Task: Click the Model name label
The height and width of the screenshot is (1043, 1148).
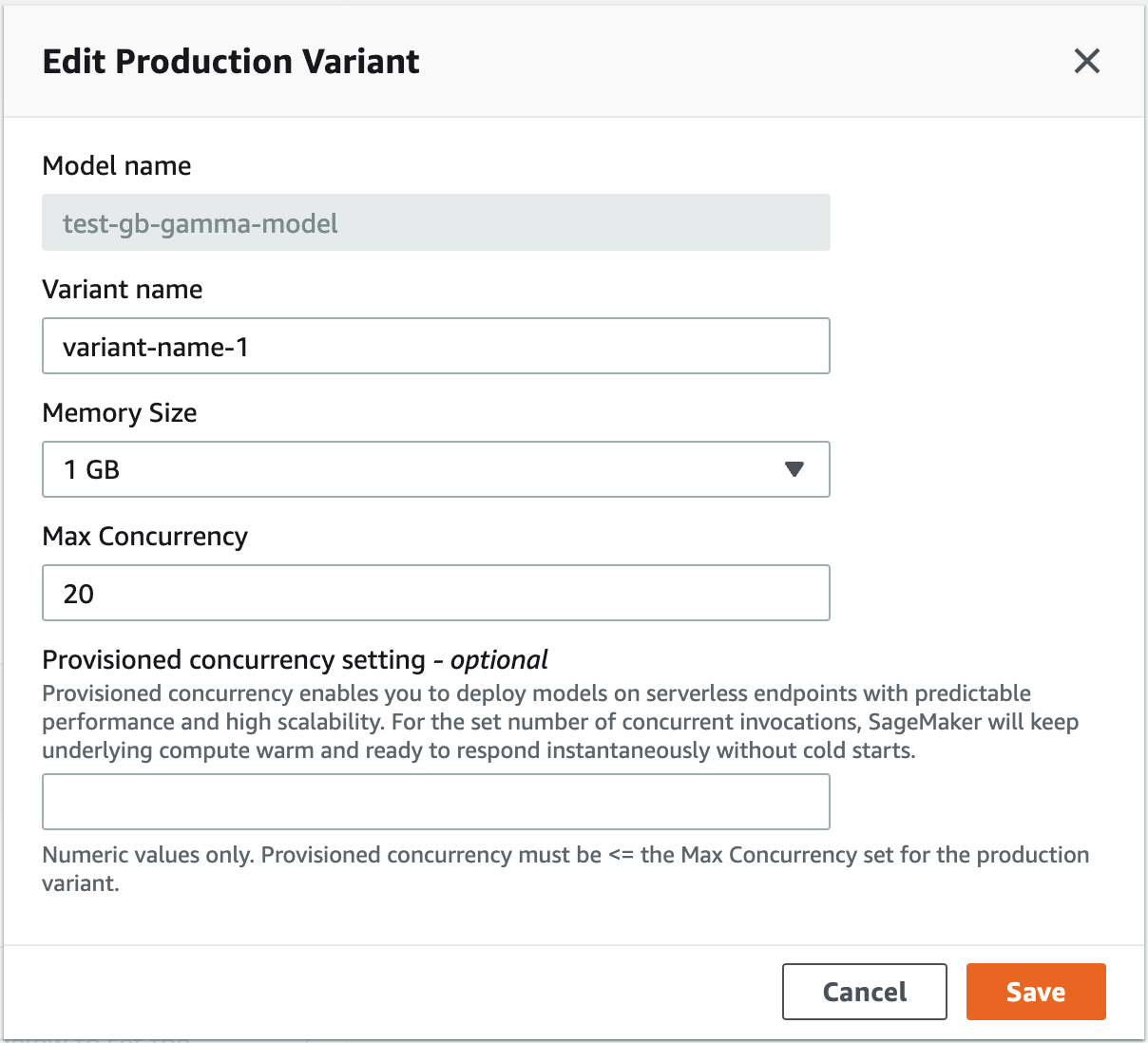Action: (117, 165)
